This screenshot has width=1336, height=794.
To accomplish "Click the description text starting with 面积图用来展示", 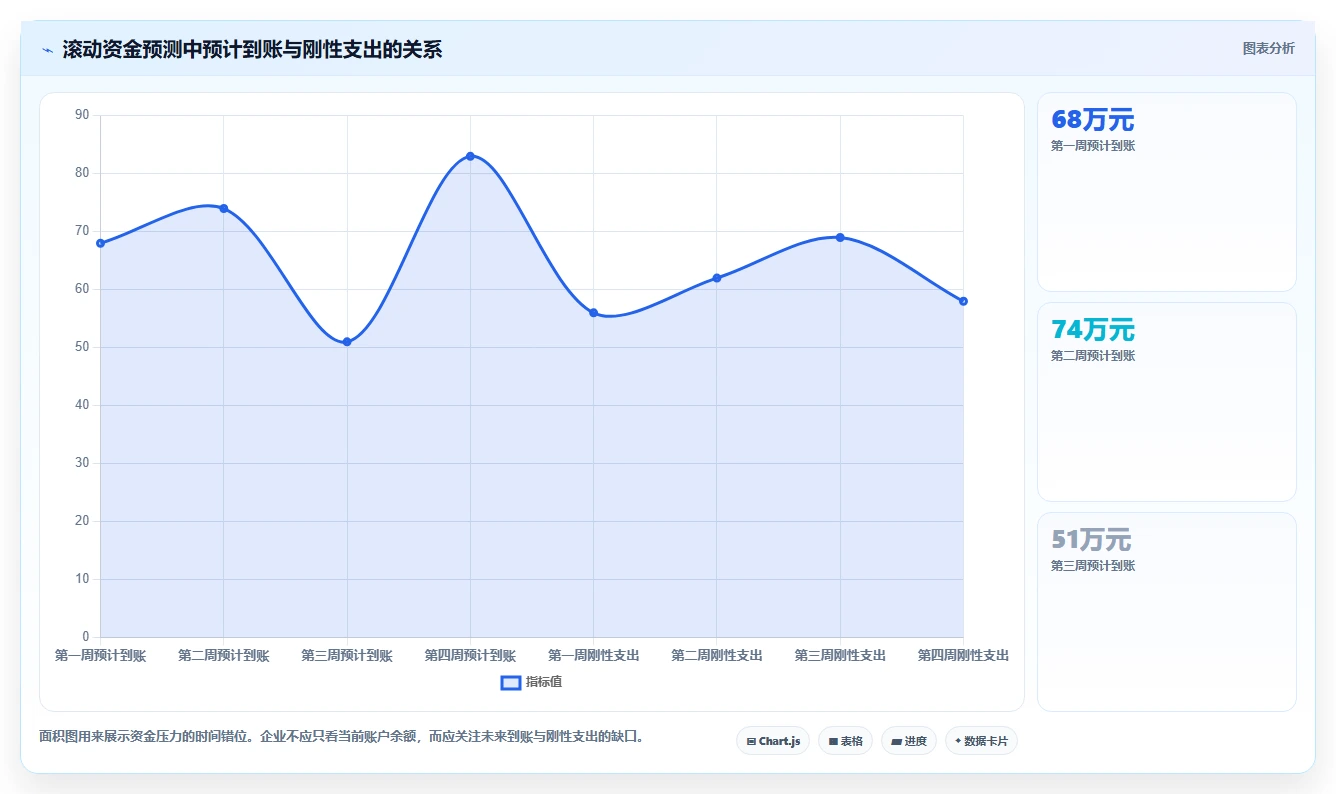I will tap(342, 737).
